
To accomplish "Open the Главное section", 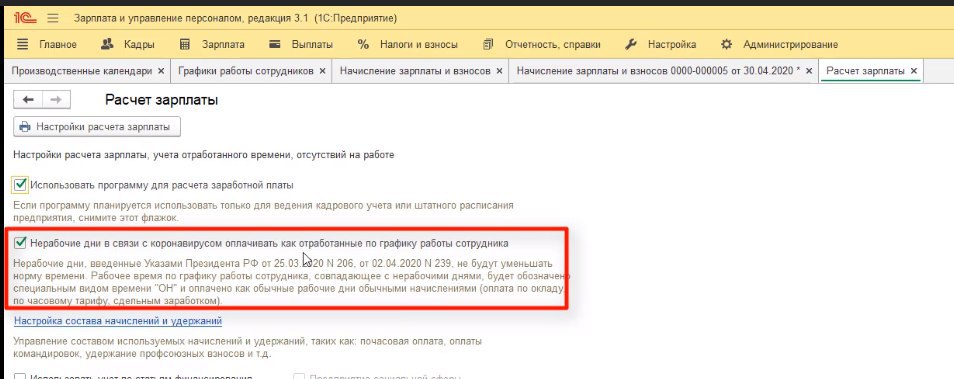I will [47, 44].
